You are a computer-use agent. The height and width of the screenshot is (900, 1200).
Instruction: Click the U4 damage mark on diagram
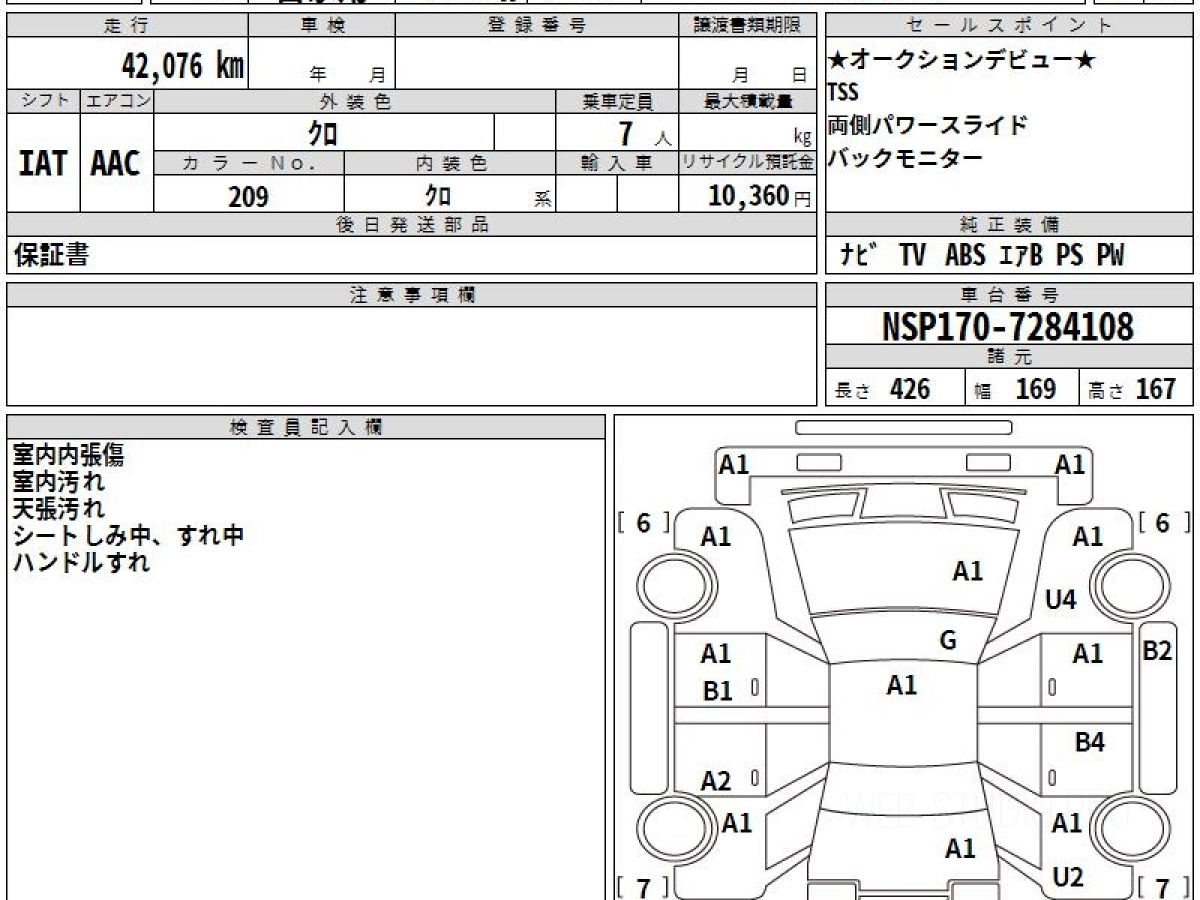(x=1060, y=600)
